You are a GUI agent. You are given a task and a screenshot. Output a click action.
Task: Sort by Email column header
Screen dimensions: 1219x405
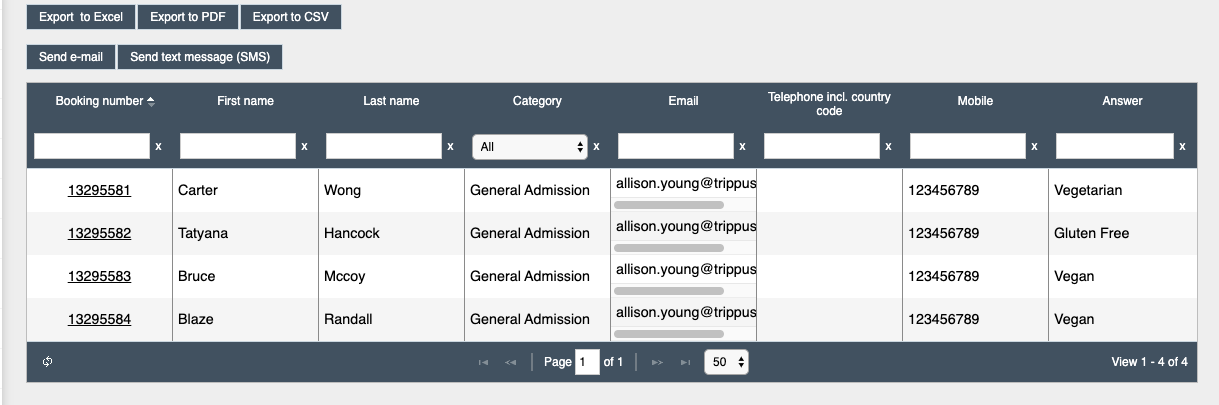click(683, 101)
